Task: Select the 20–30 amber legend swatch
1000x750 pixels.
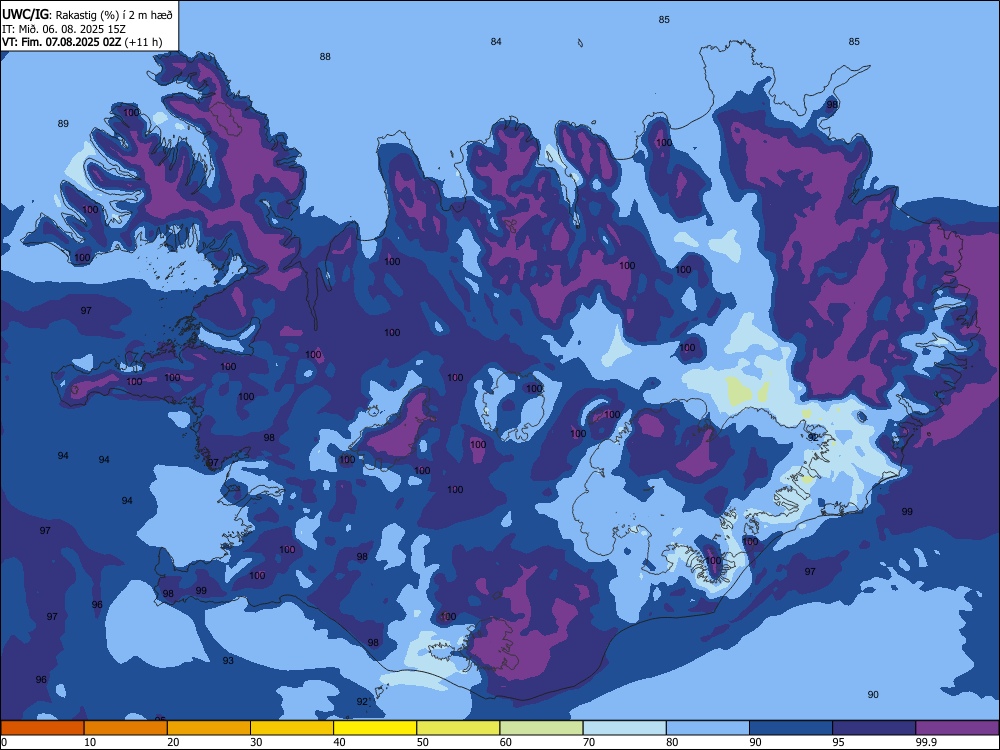Action: tap(209, 728)
